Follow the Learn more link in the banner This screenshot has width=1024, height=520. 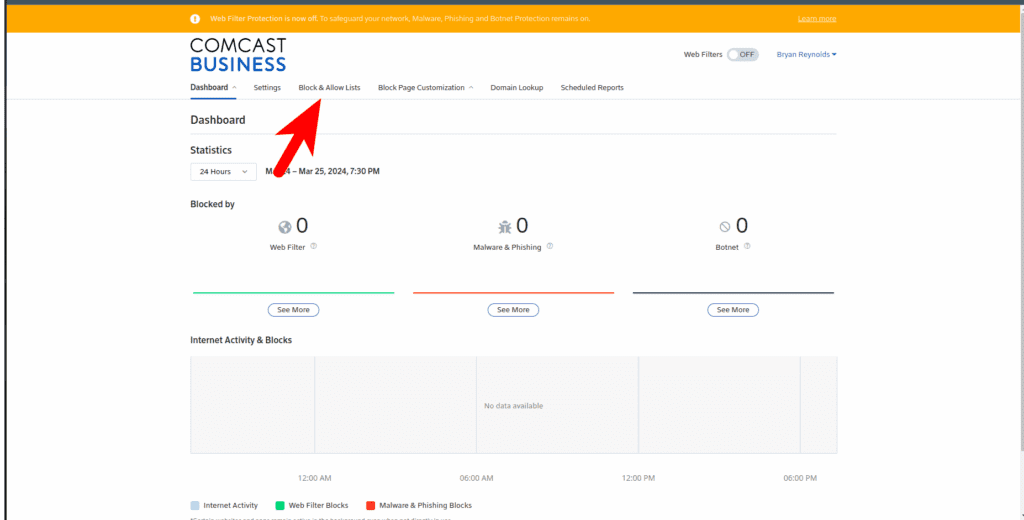(817, 18)
